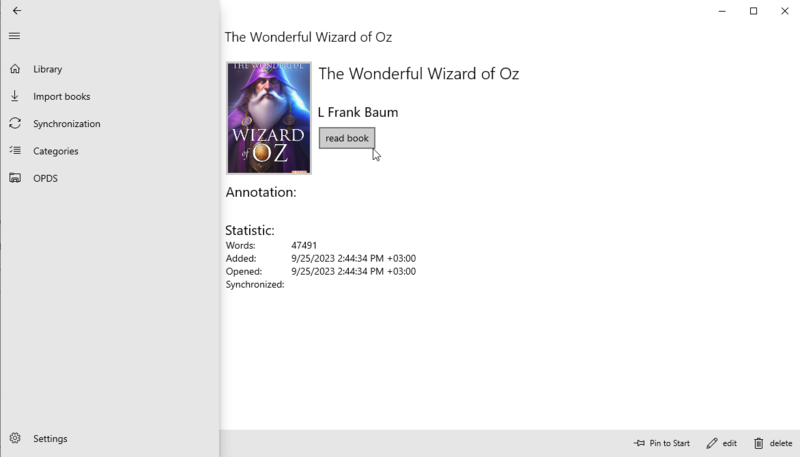
Task: Click the Settings gear icon
Action: (15, 438)
